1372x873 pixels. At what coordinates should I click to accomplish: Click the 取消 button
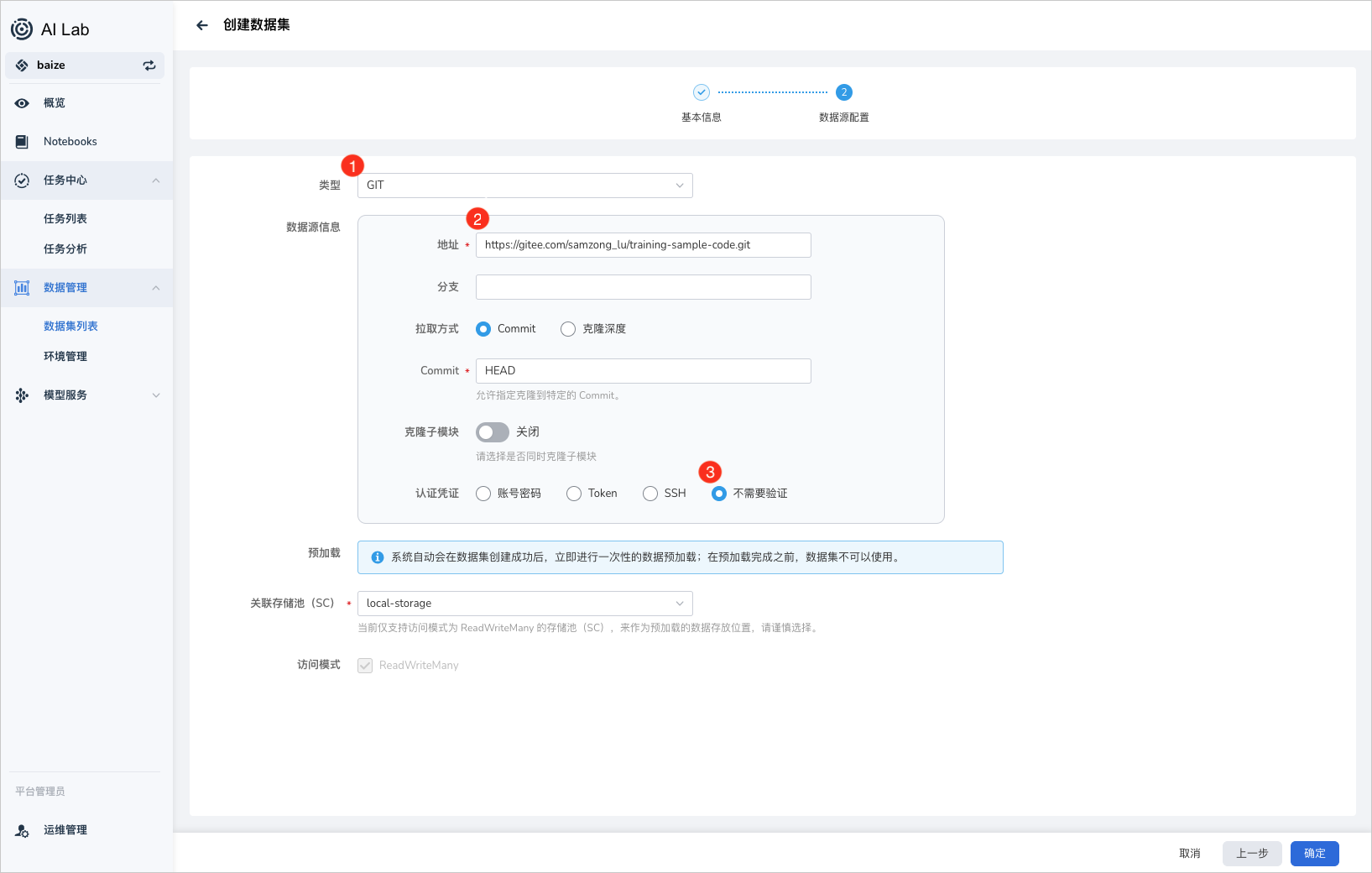1190,854
